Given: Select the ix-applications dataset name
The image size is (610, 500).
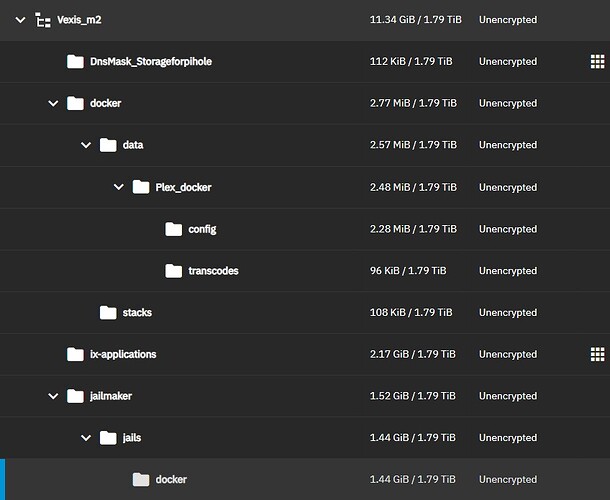Looking at the screenshot, I should click(123, 354).
